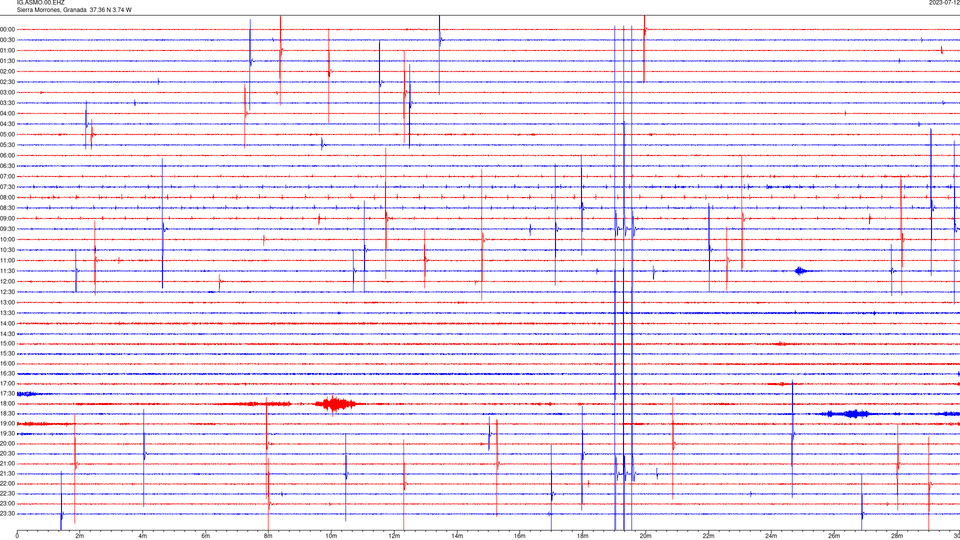The image size is (960, 540).
Task: Select the 05:00 time row label
Action: (7, 134)
